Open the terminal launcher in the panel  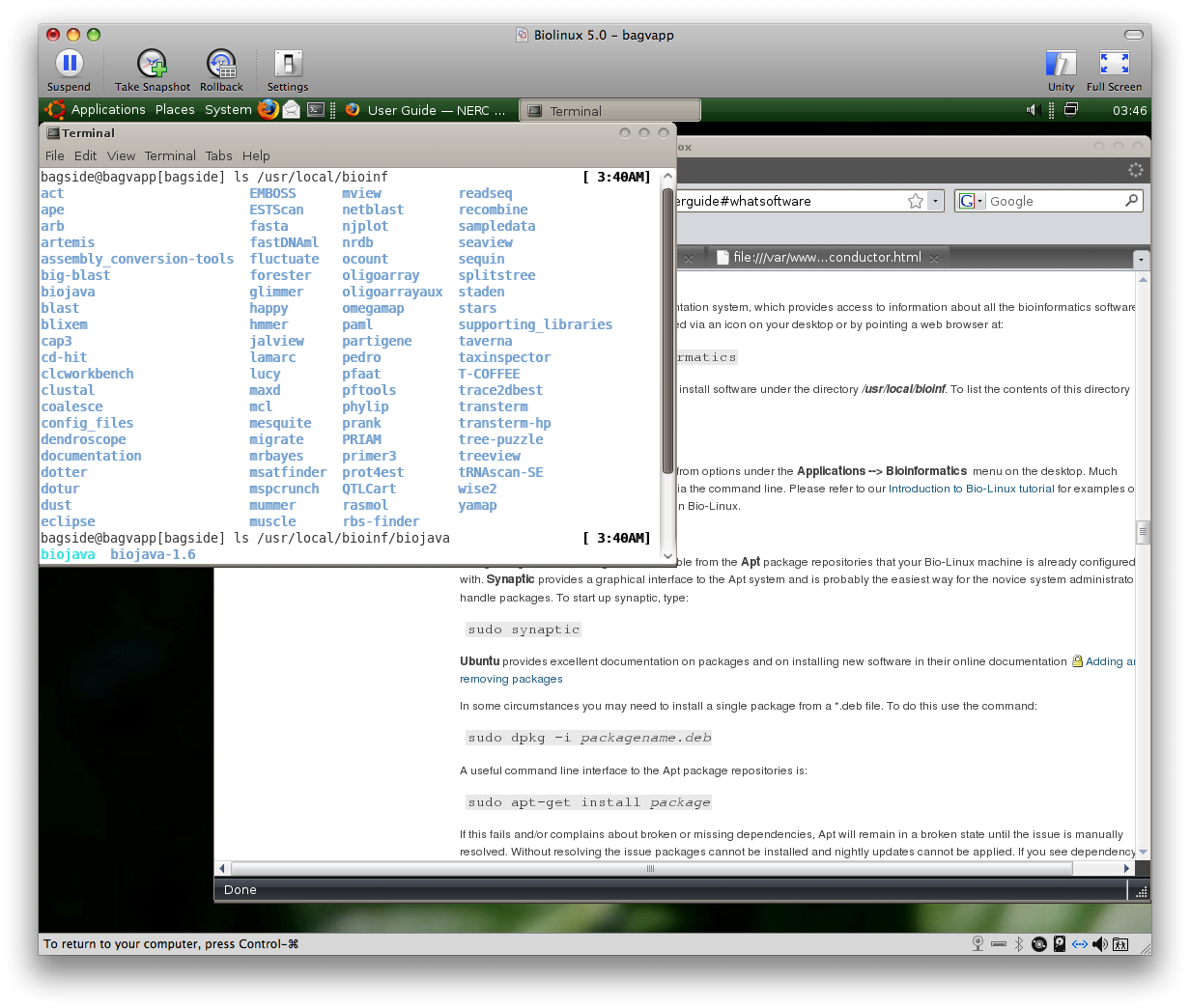pos(316,110)
